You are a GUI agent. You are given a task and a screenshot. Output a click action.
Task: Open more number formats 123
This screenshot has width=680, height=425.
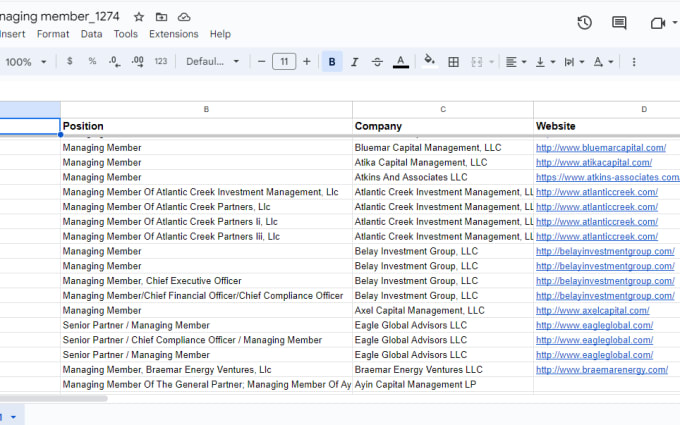tap(160, 62)
